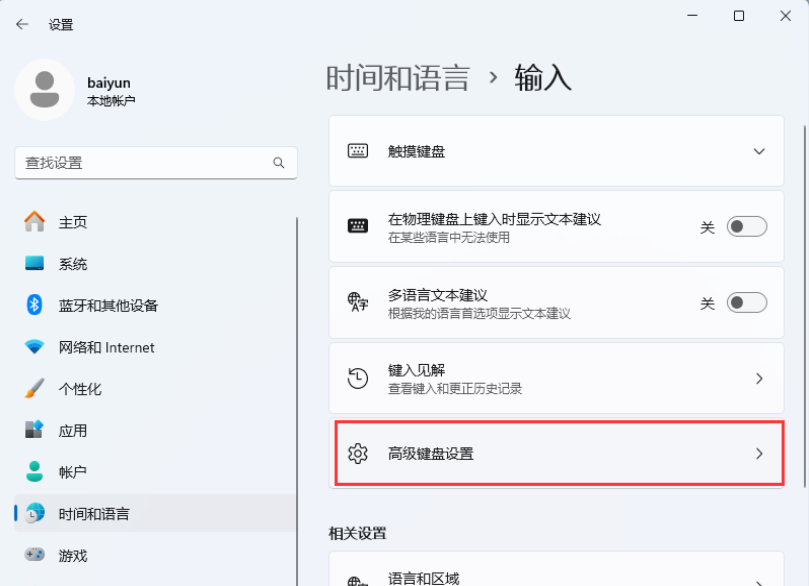Open the 触摸键盘 keyboard icon settings
The width and height of the screenshot is (809, 586).
coord(357,150)
